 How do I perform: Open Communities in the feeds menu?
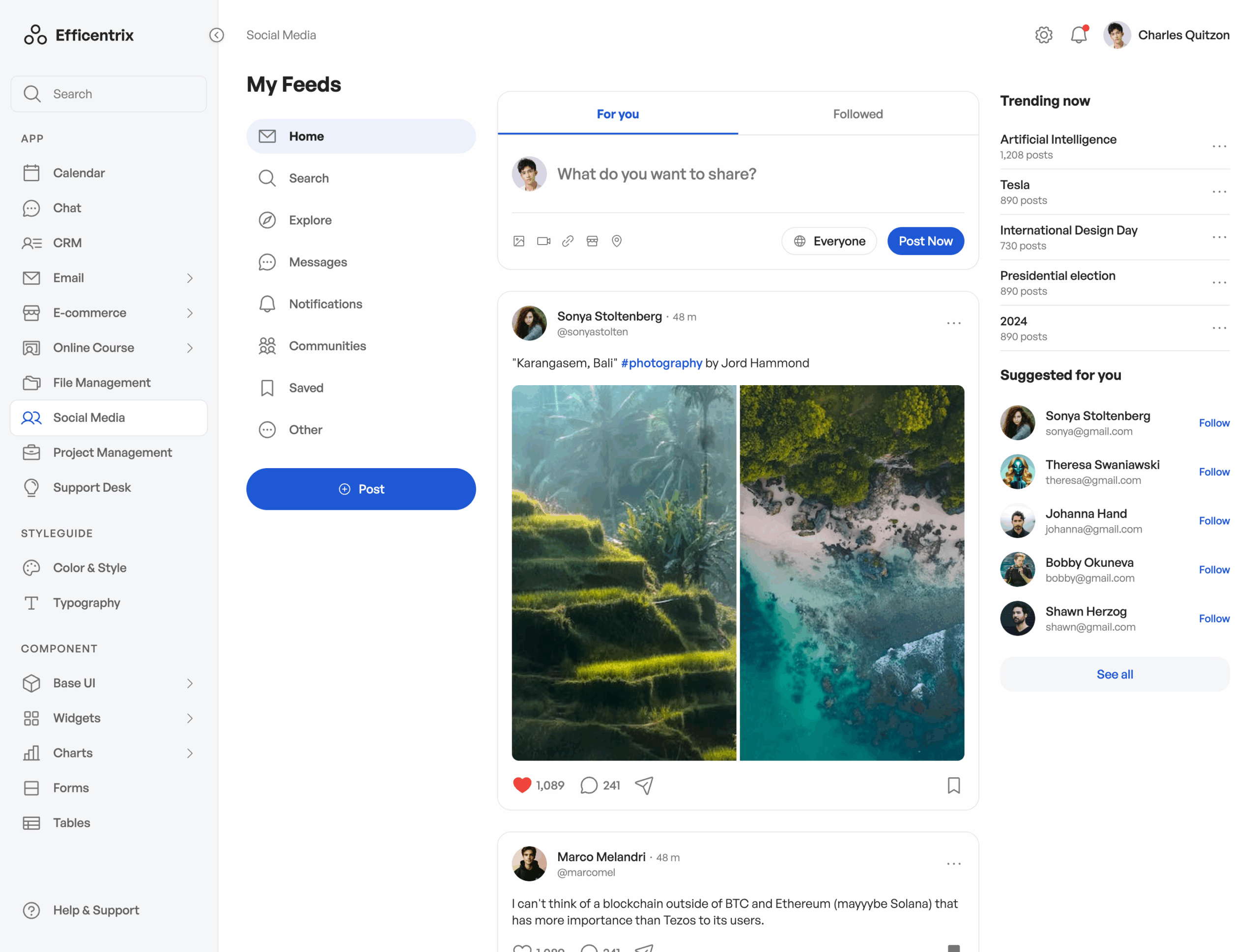coord(327,345)
